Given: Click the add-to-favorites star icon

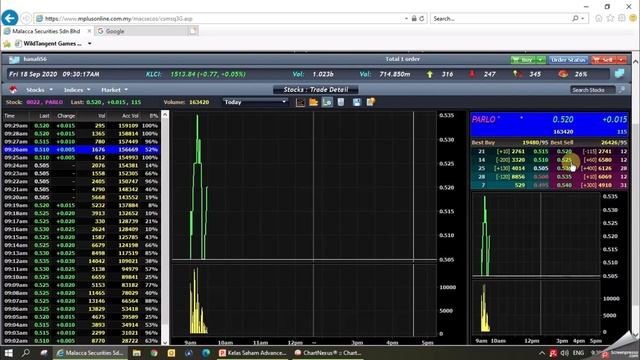Looking at the screenshot, I should 7,44.
